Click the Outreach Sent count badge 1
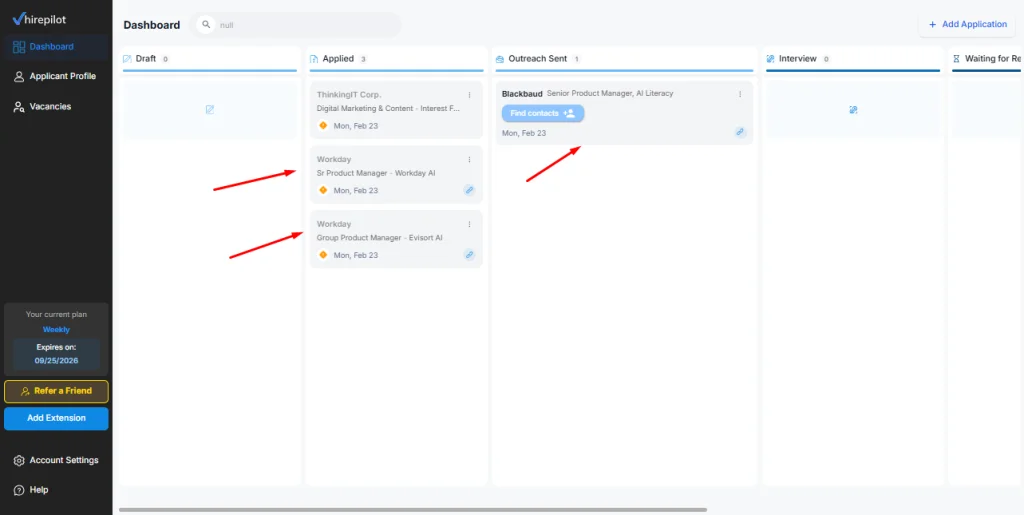This screenshot has width=1024, height=515. click(x=576, y=59)
